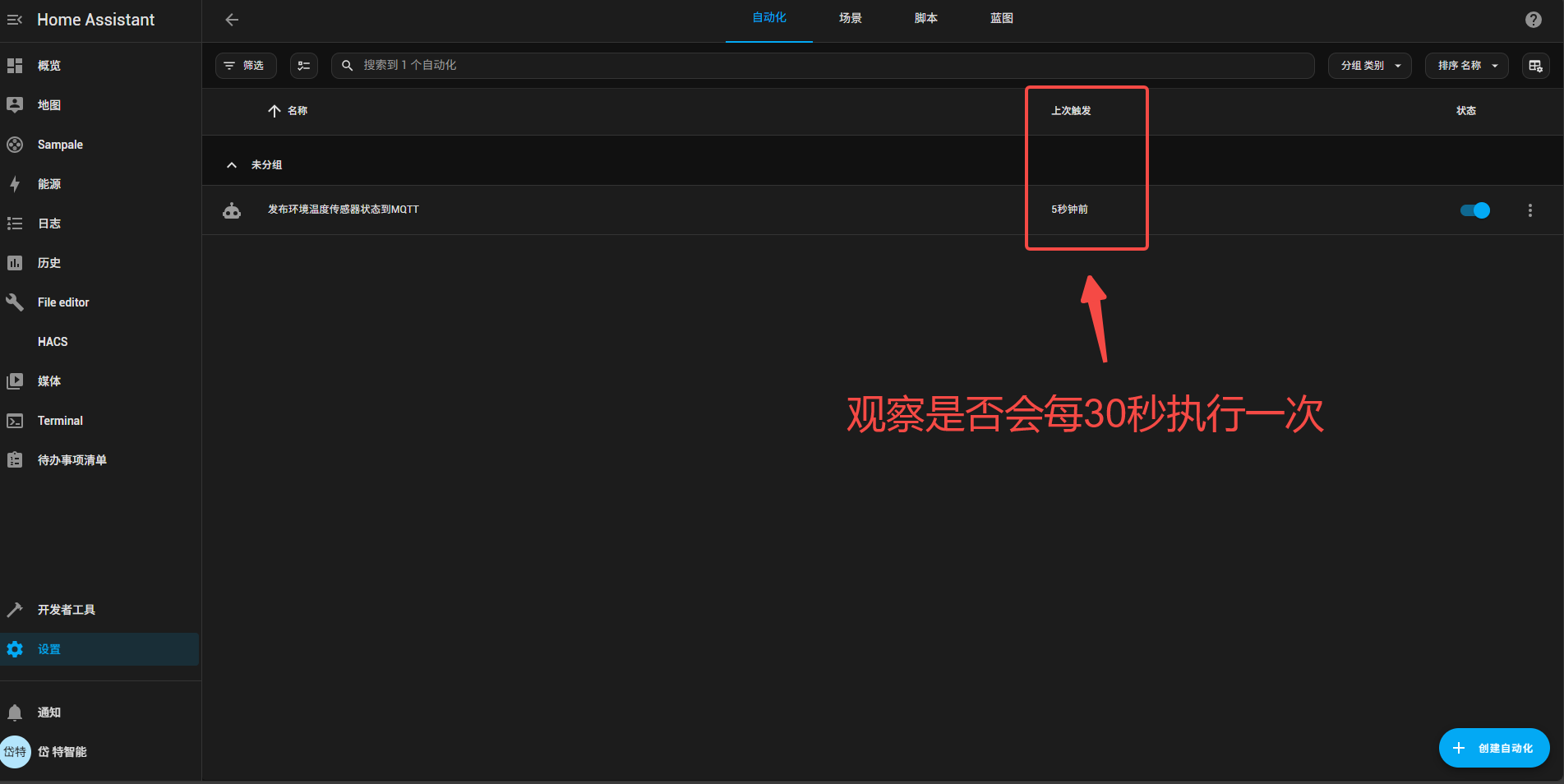Open Terminal from the sidebar

pos(60,421)
